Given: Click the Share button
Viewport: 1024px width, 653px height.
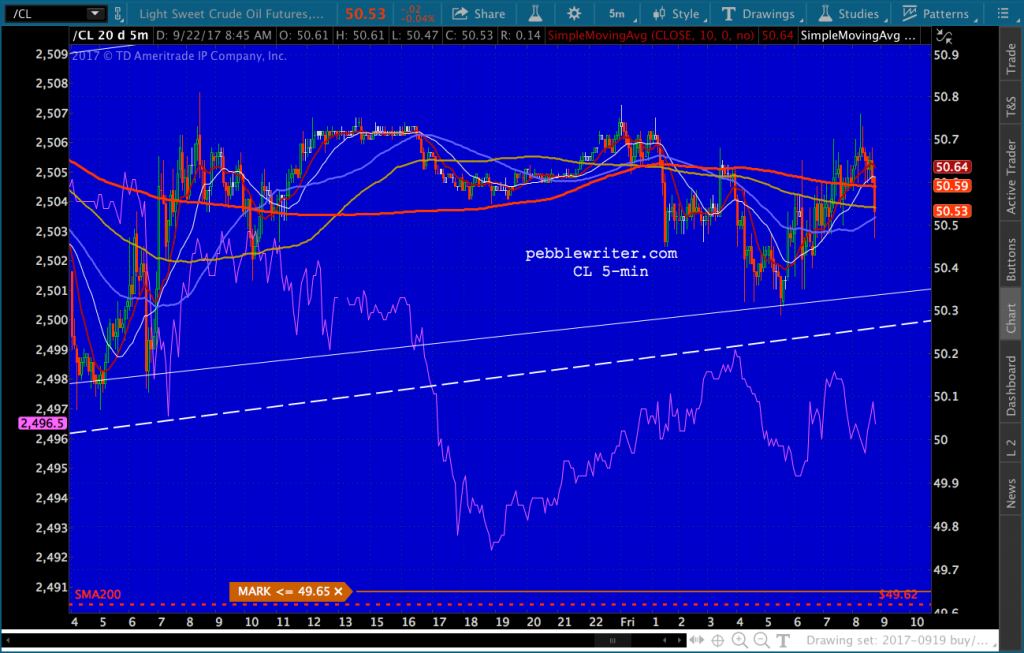Looking at the screenshot, I should click(x=479, y=13).
